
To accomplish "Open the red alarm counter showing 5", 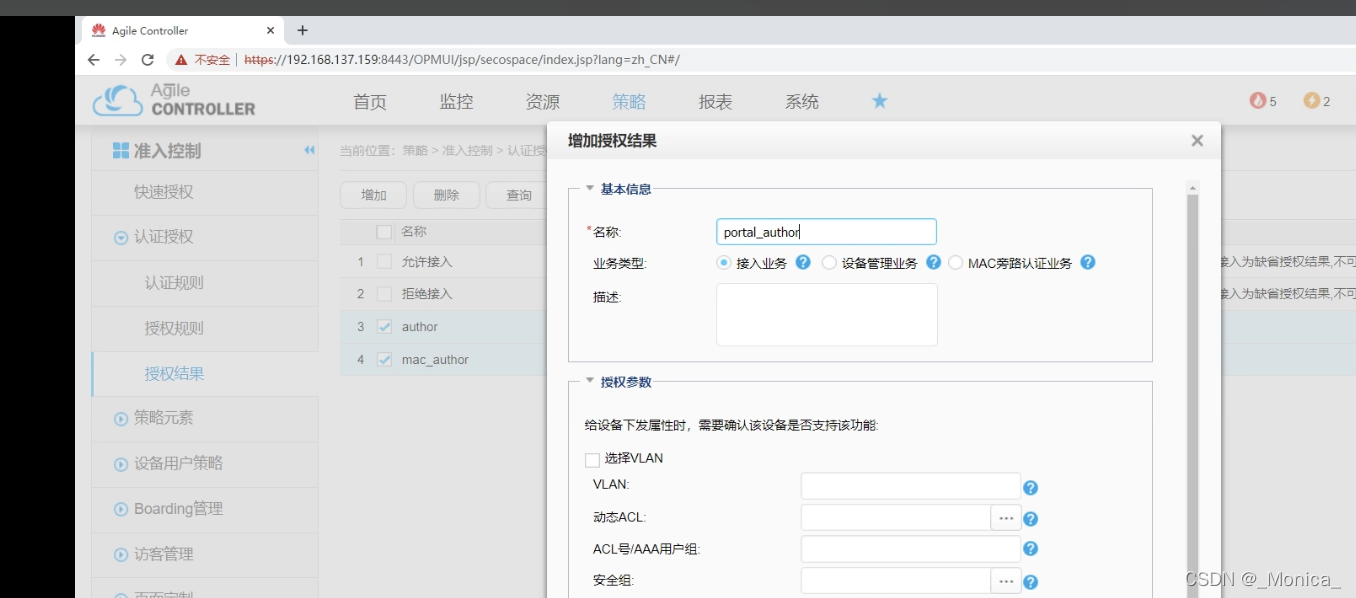I will tap(1263, 101).
